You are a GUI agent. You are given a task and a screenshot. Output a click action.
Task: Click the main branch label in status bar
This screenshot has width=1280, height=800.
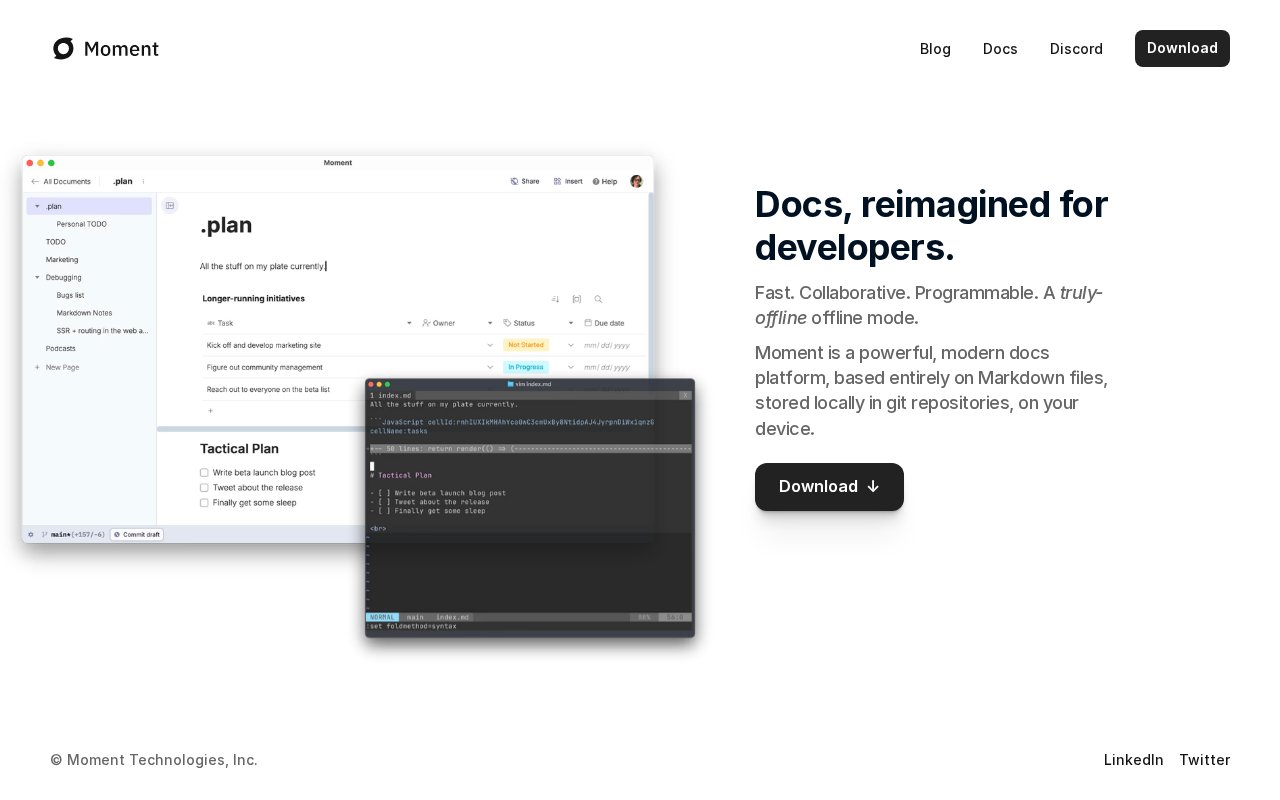pos(60,535)
